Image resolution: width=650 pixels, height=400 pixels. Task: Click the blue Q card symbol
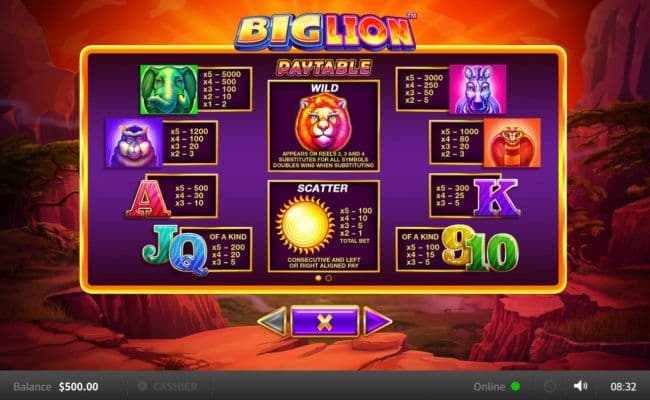click(x=188, y=253)
